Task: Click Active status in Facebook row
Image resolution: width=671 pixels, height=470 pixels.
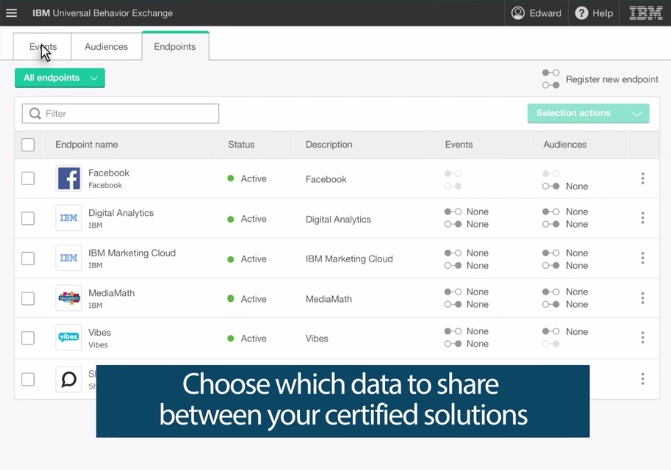Action: tap(247, 178)
